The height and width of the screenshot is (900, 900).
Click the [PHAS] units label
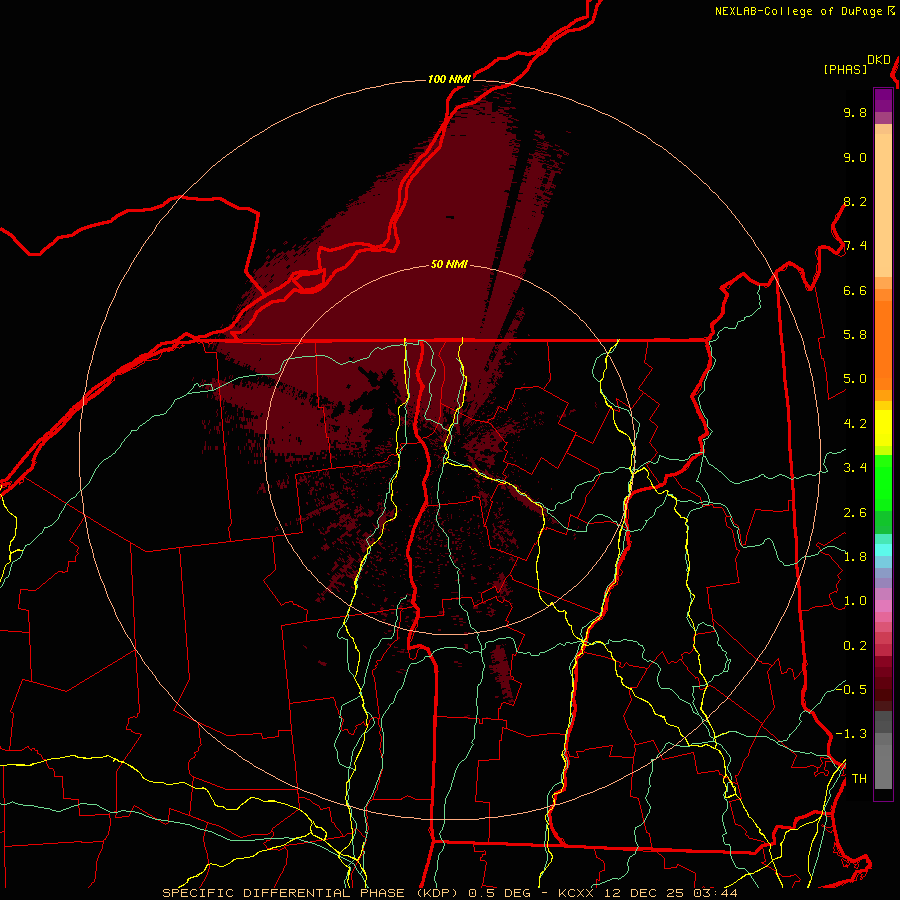tap(845, 70)
